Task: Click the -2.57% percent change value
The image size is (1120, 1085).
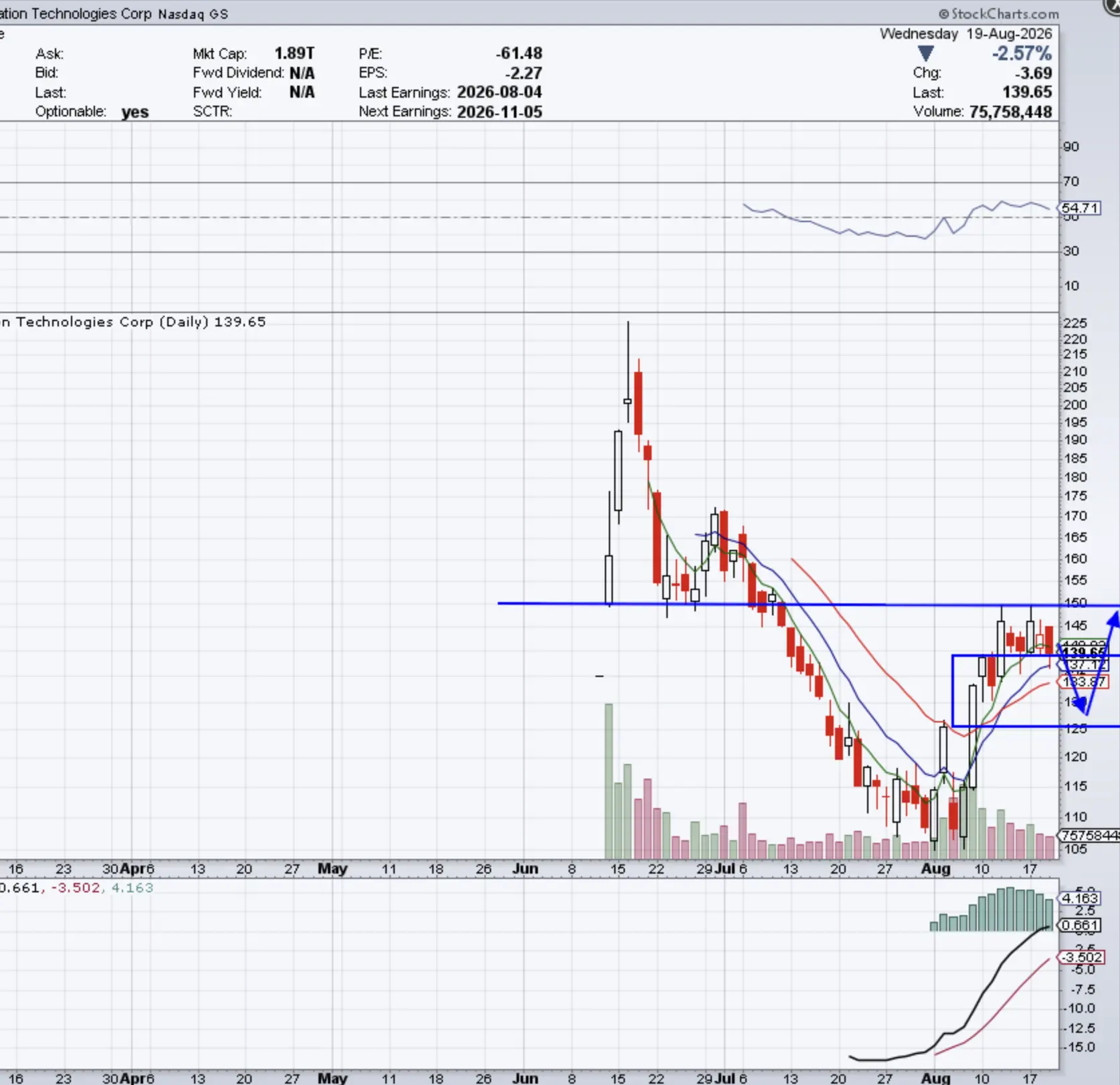Action: (1022, 54)
